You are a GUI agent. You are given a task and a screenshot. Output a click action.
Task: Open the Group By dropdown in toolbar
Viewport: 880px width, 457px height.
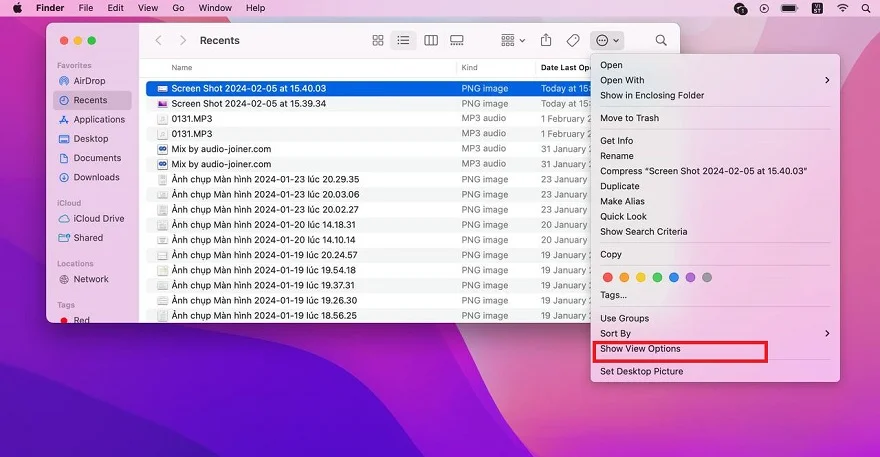coord(514,41)
